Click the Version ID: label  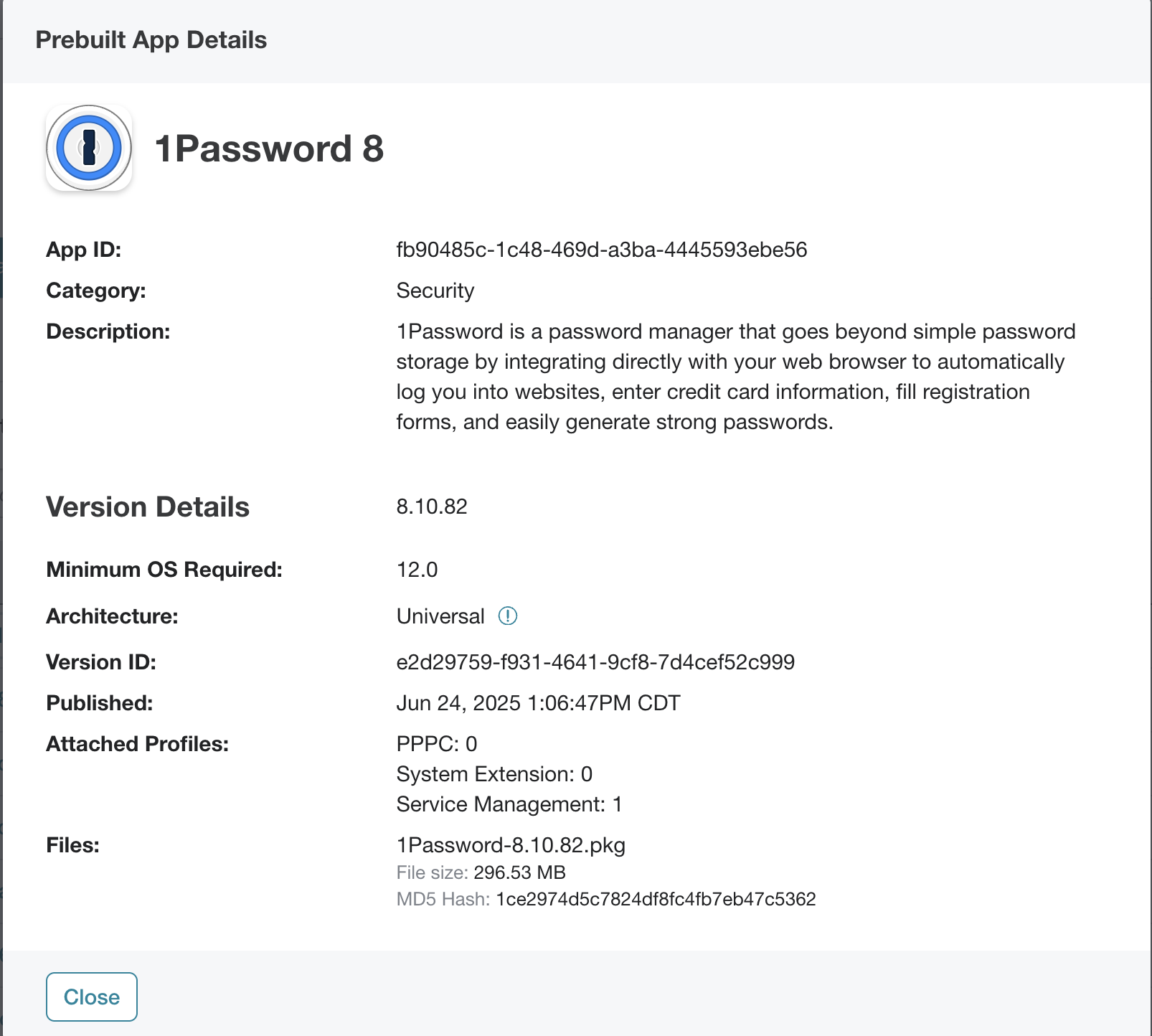[x=101, y=661]
